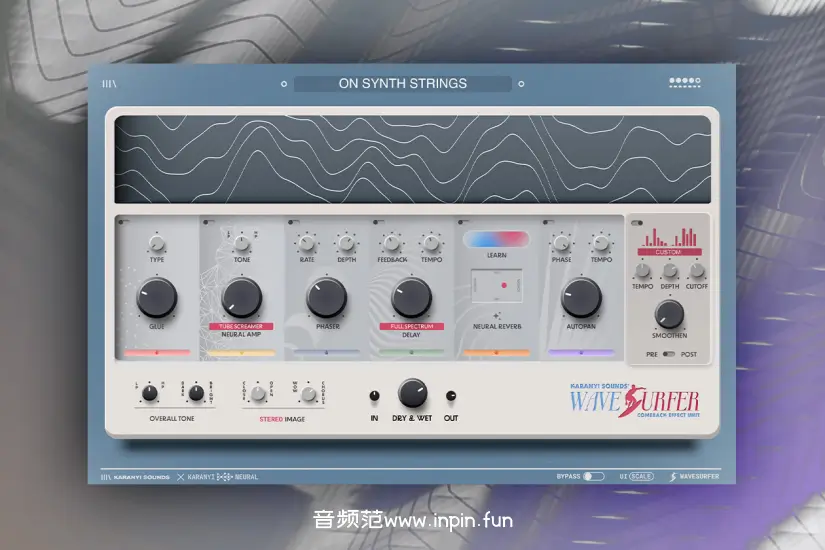Open the preset name ON SYNTH STRINGS
Image resolution: width=825 pixels, height=550 pixels.
pos(403,84)
